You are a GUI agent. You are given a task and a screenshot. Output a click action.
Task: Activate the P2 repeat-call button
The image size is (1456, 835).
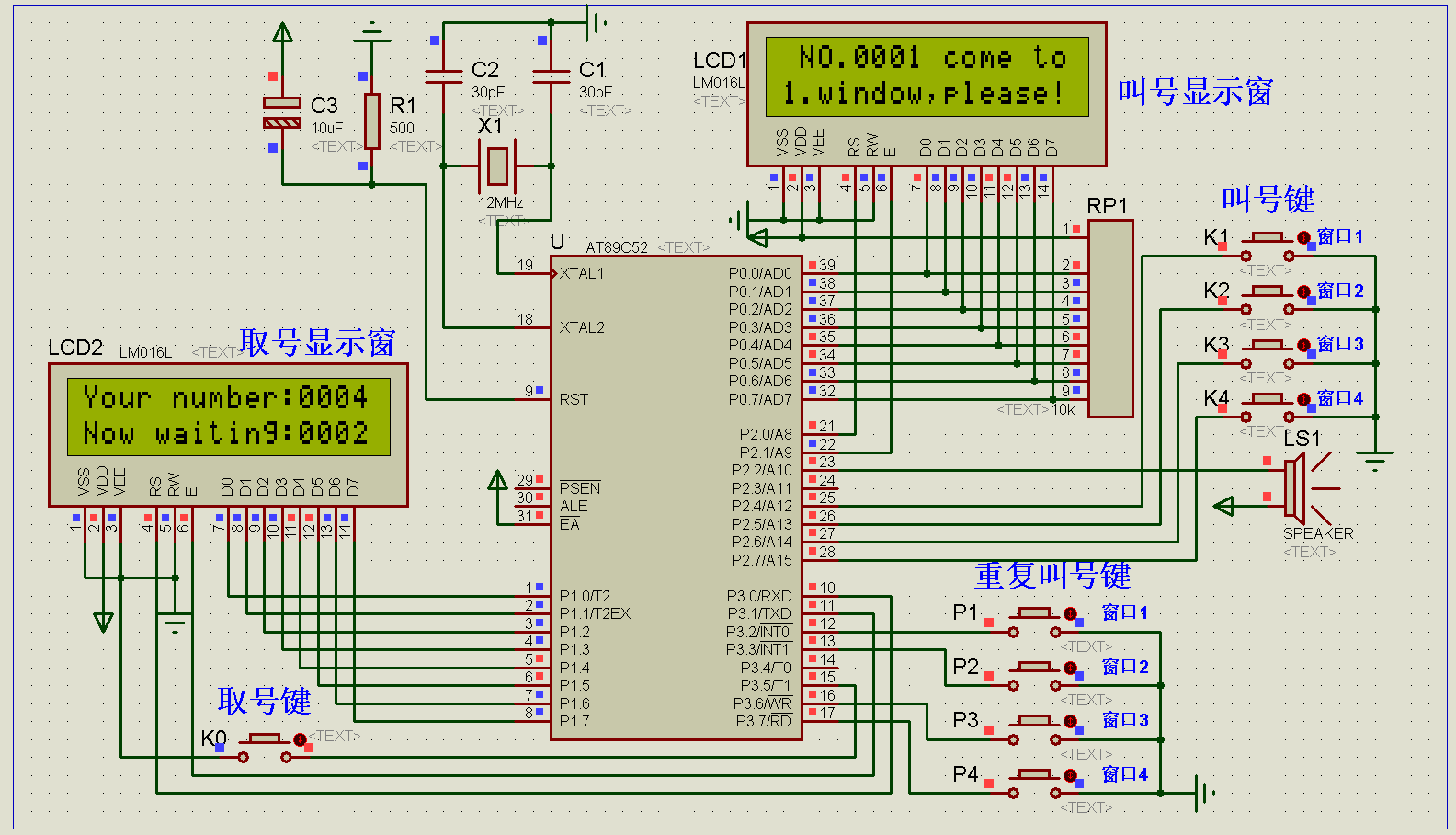tap(1035, 676)
